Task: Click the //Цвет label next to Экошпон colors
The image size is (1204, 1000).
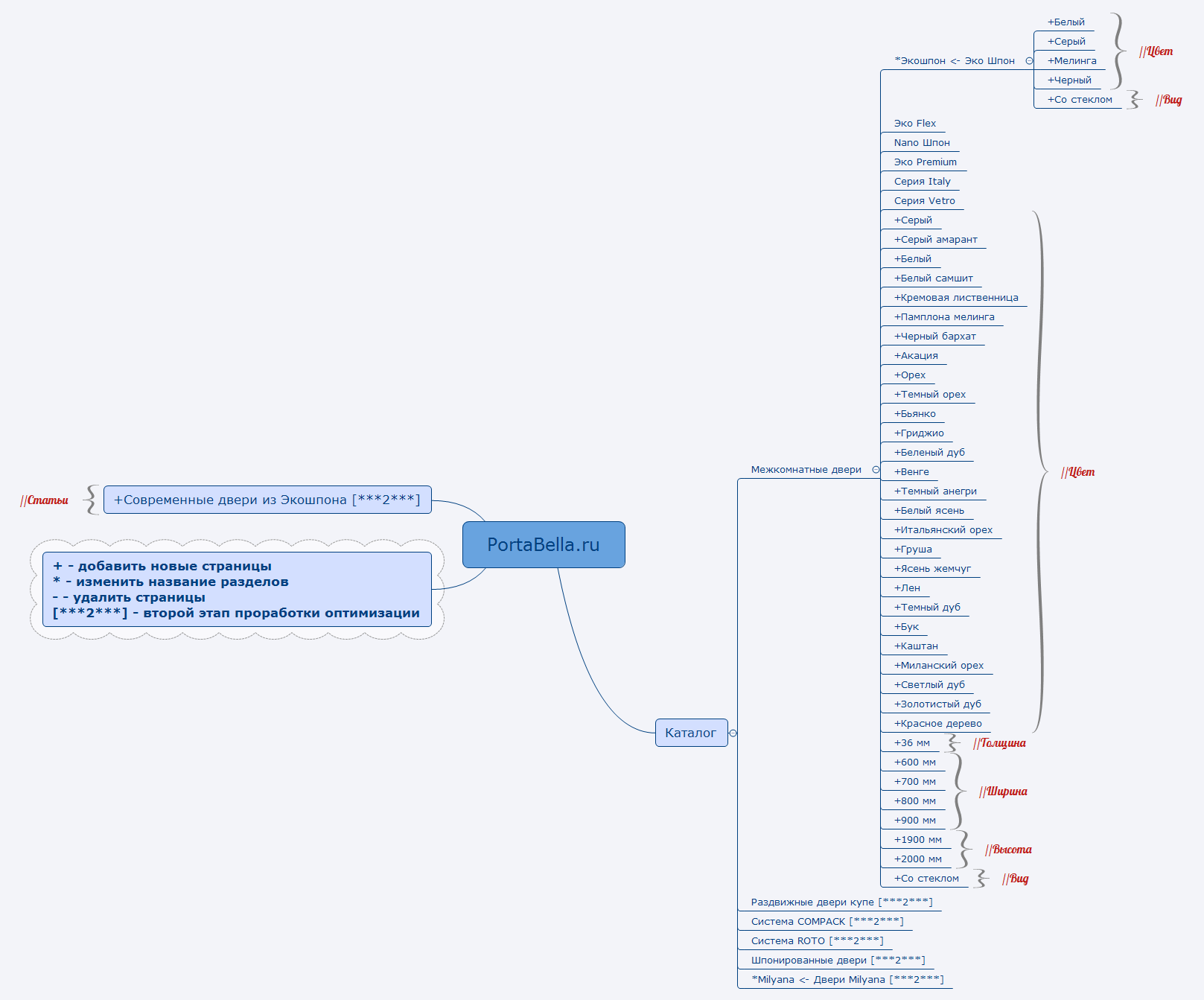Action: point(1156,51)
